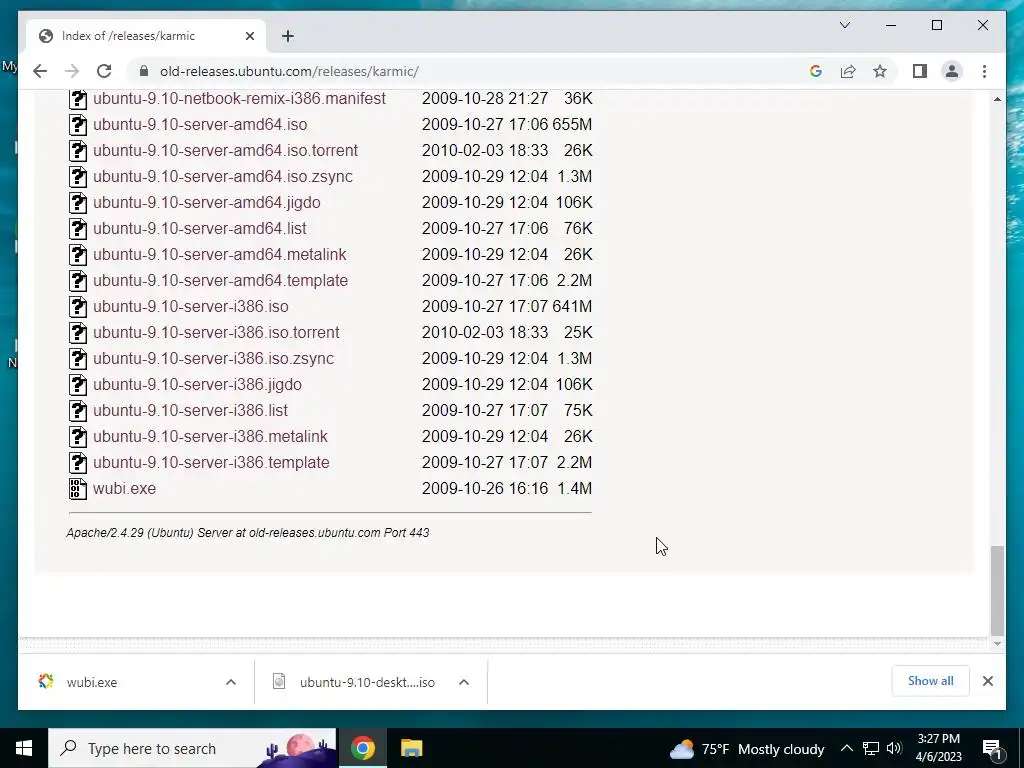This screenshot has height=768, width=1024.
Task: Download wubi.exe from the file list
Action: pos(124,488)
